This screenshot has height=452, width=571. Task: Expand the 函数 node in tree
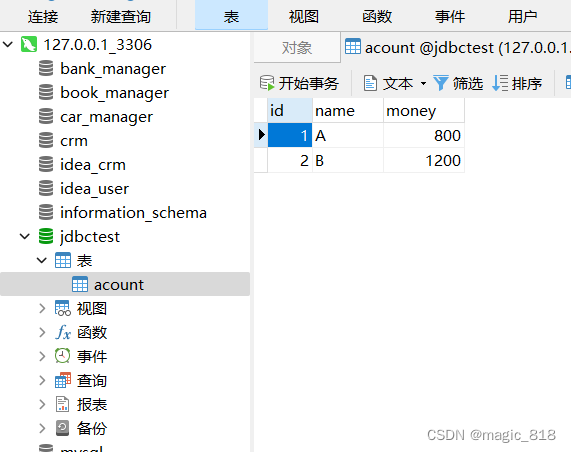pos(42,333)
